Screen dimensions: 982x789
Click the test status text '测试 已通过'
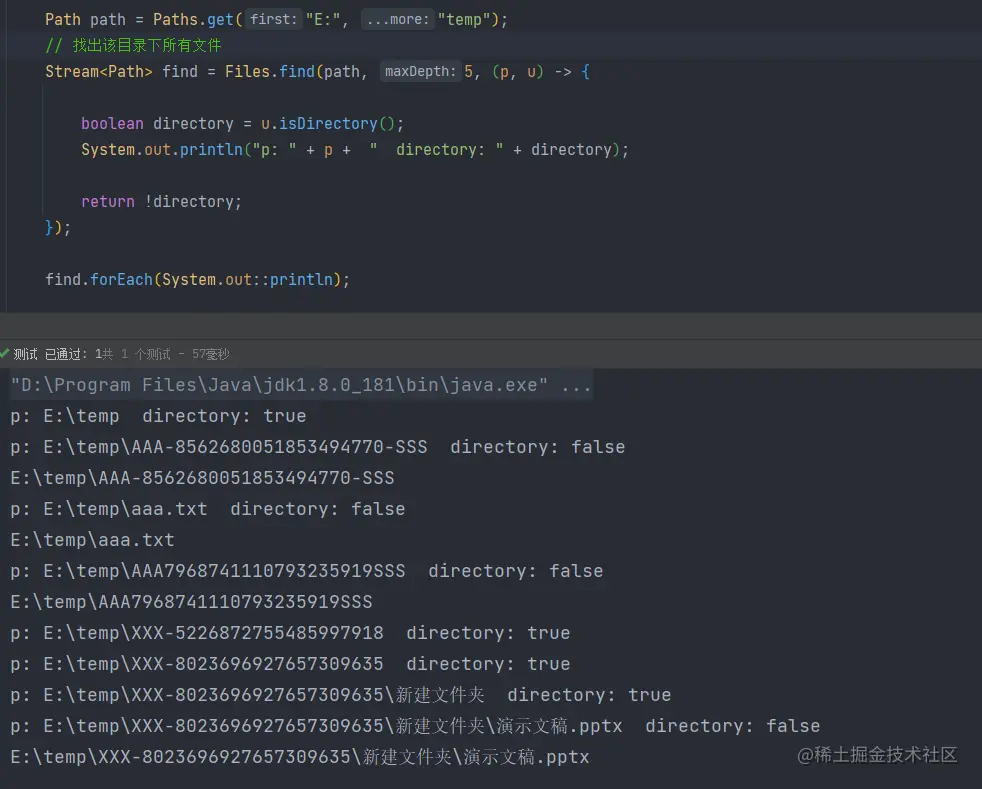click(48, 354)
